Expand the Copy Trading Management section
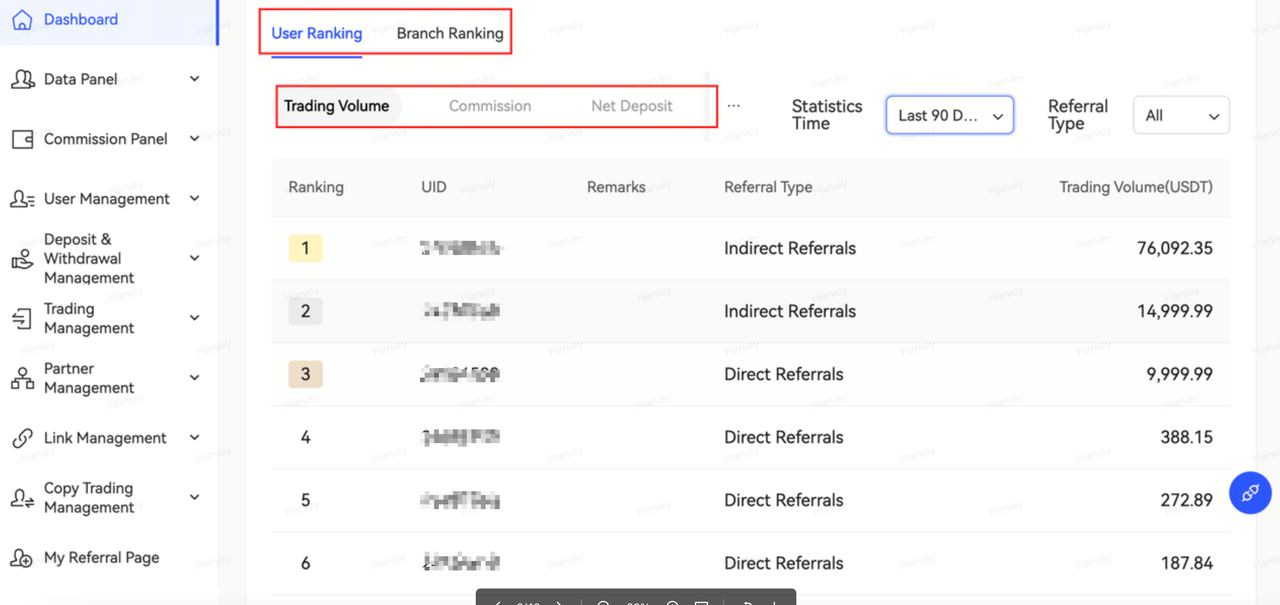The height and width of the screenshot is (605, 1280). 195,497
